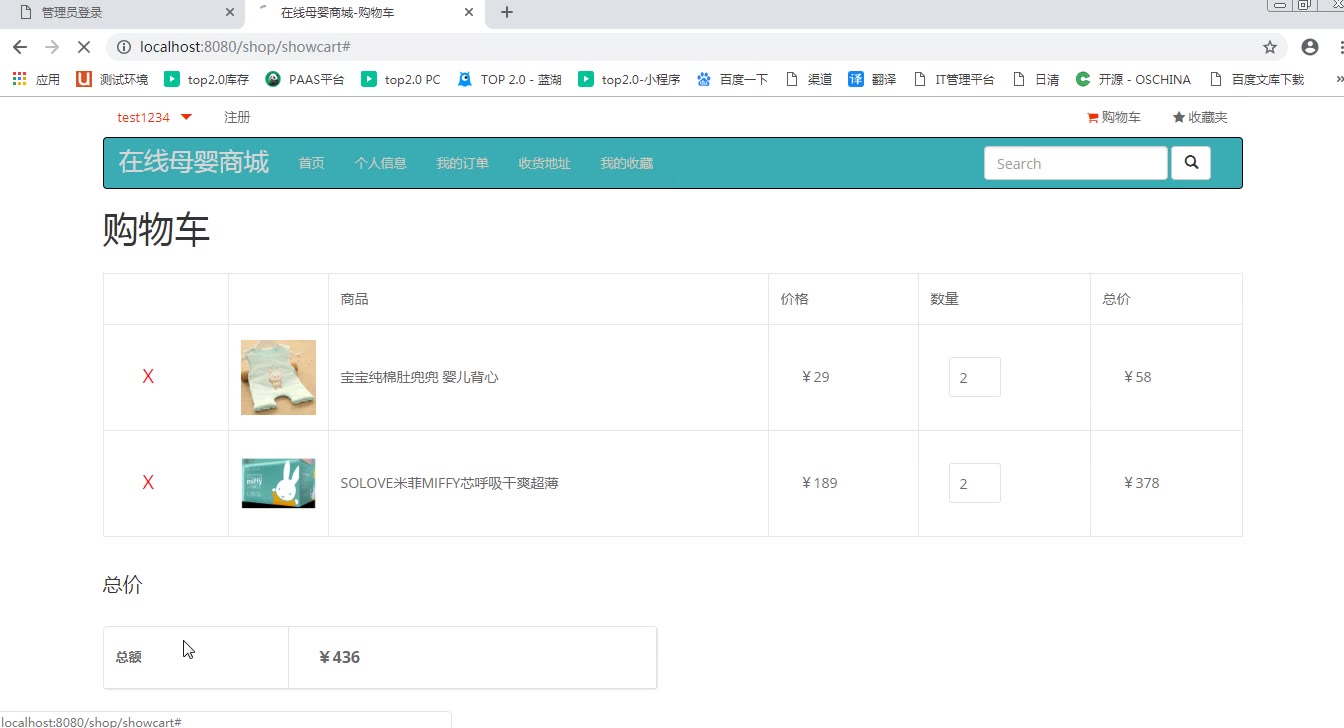1344x728 pixels.
Task: Click the 价格 column header
Action: tap(794, 299)
